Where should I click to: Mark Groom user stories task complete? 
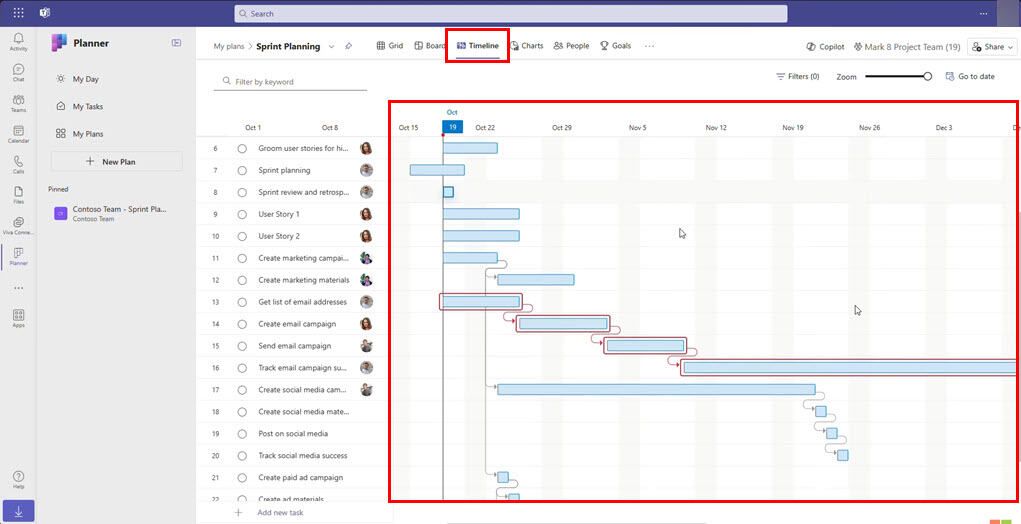click(242, 148)
